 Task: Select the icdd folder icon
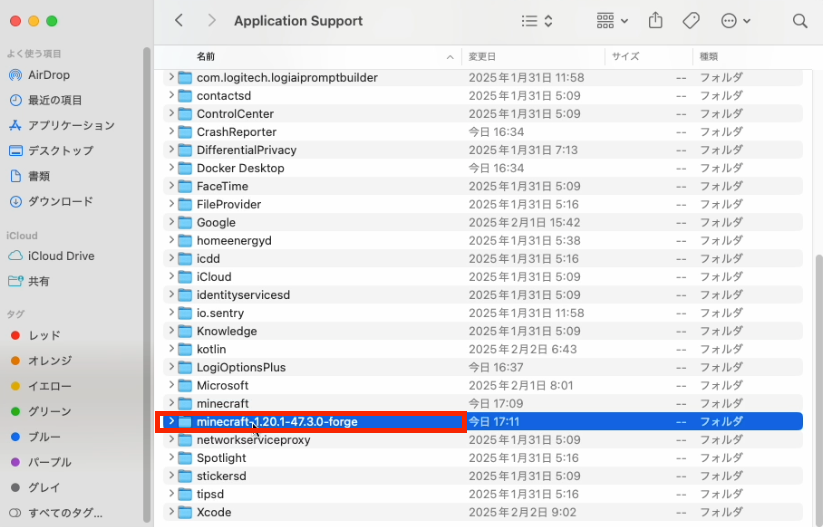click(x=185, y=259)
